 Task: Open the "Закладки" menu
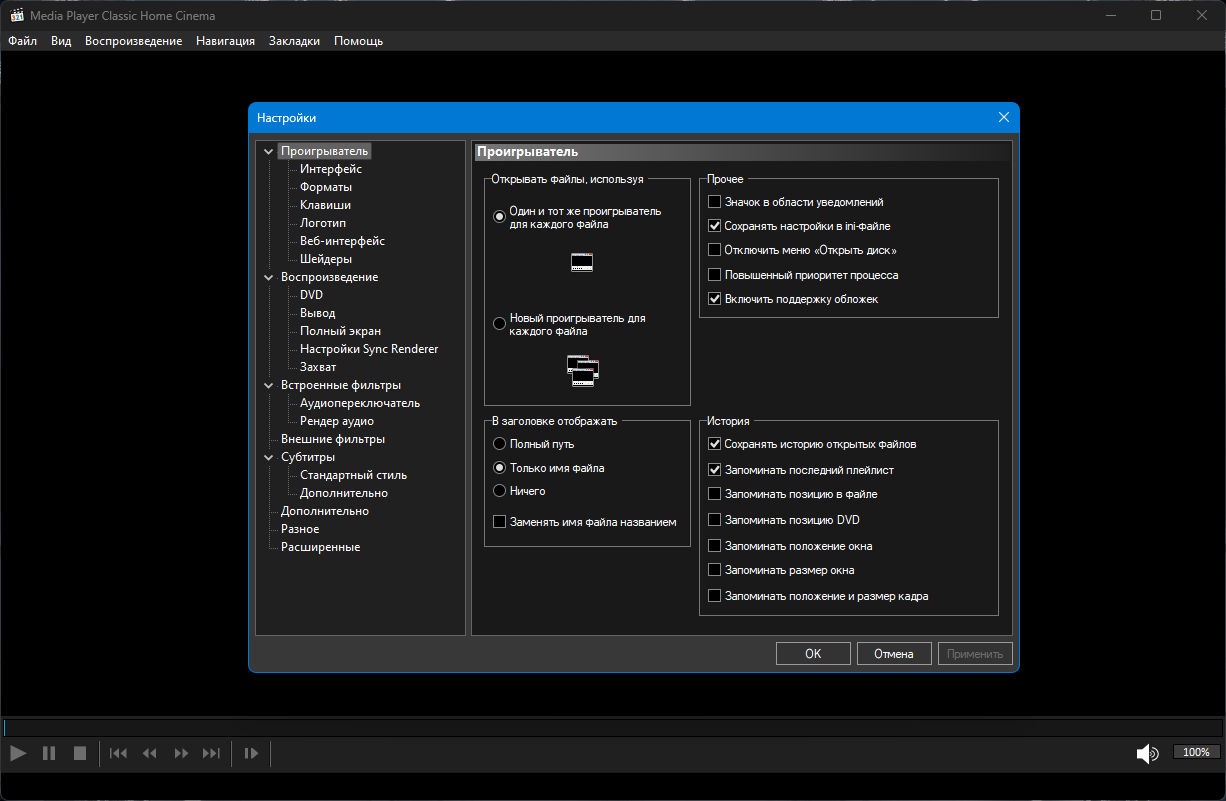[x=294, y=41]
